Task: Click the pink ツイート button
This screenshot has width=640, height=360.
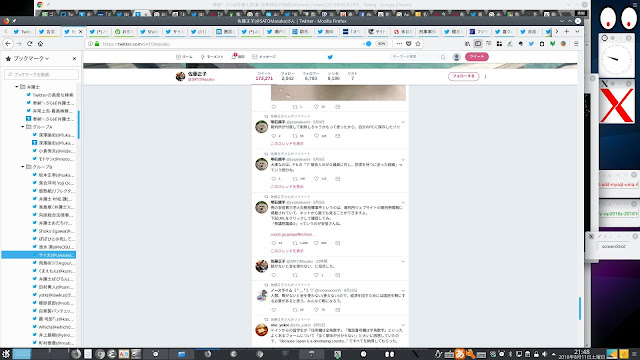Action: coord(477,57)
